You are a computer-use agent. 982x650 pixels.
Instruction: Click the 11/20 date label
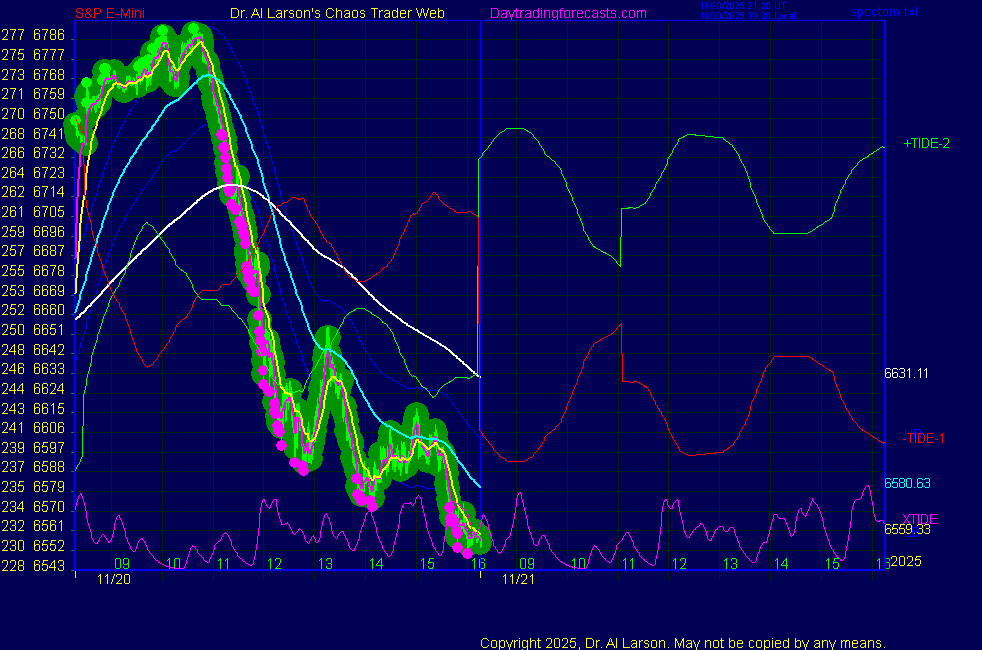pyautogui.click(x=113, y=578)
